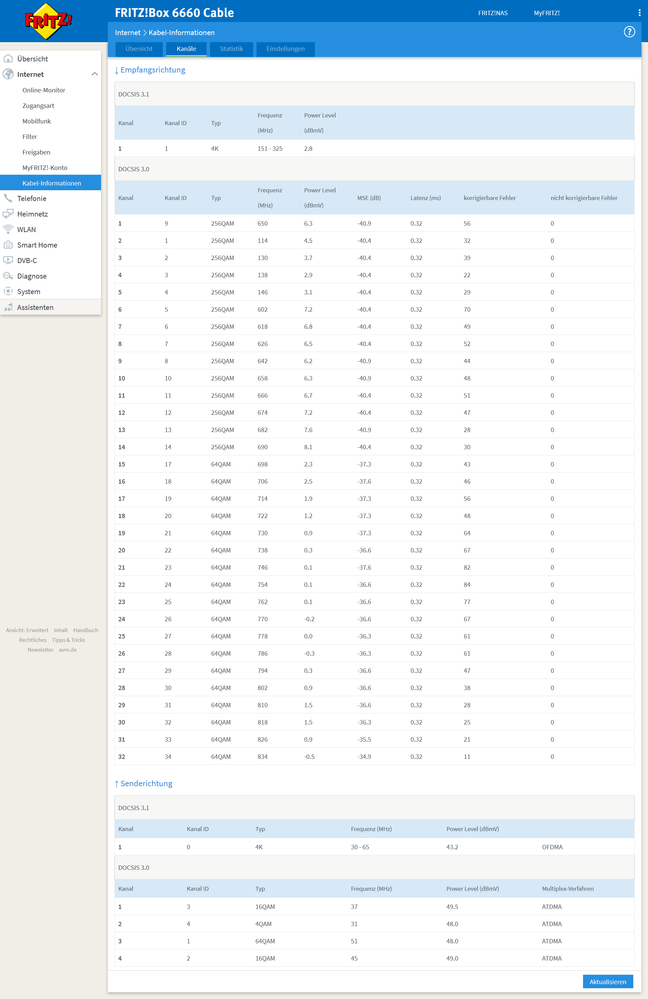Open MyFRITZ! in header
The width and height of the screenshot is (648, 999).
point(547,13)
